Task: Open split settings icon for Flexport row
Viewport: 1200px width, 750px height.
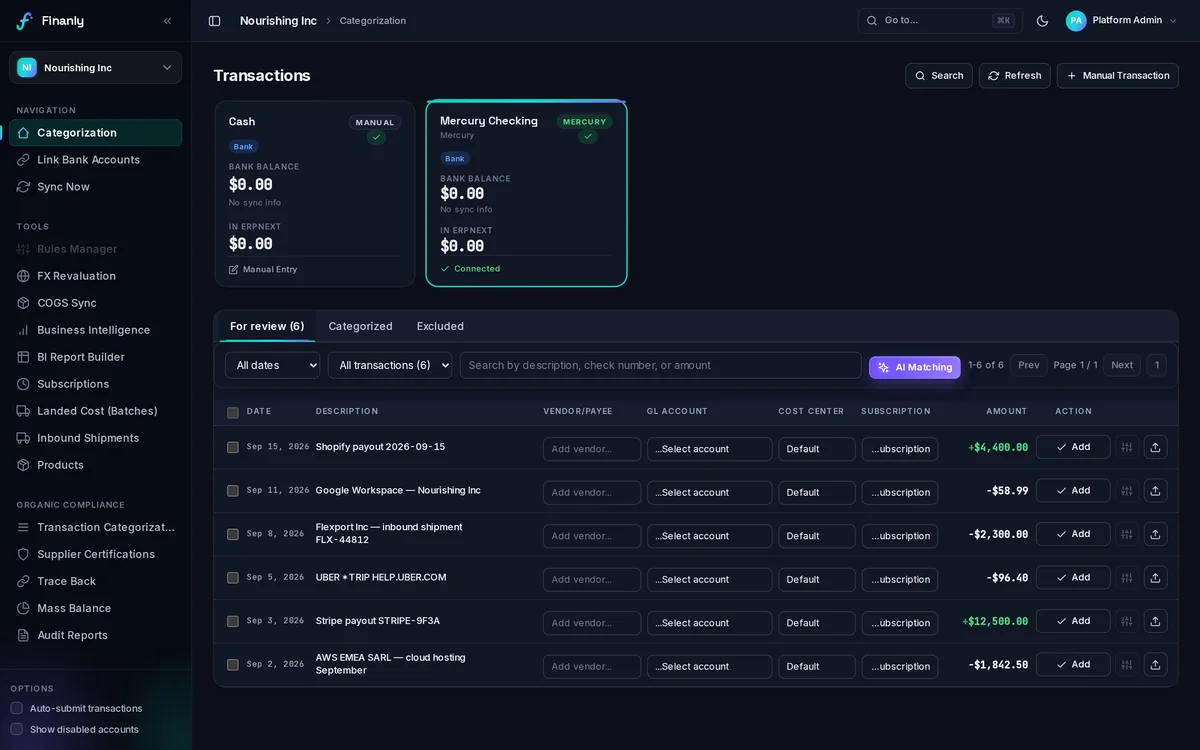Action: point(1127,534)
